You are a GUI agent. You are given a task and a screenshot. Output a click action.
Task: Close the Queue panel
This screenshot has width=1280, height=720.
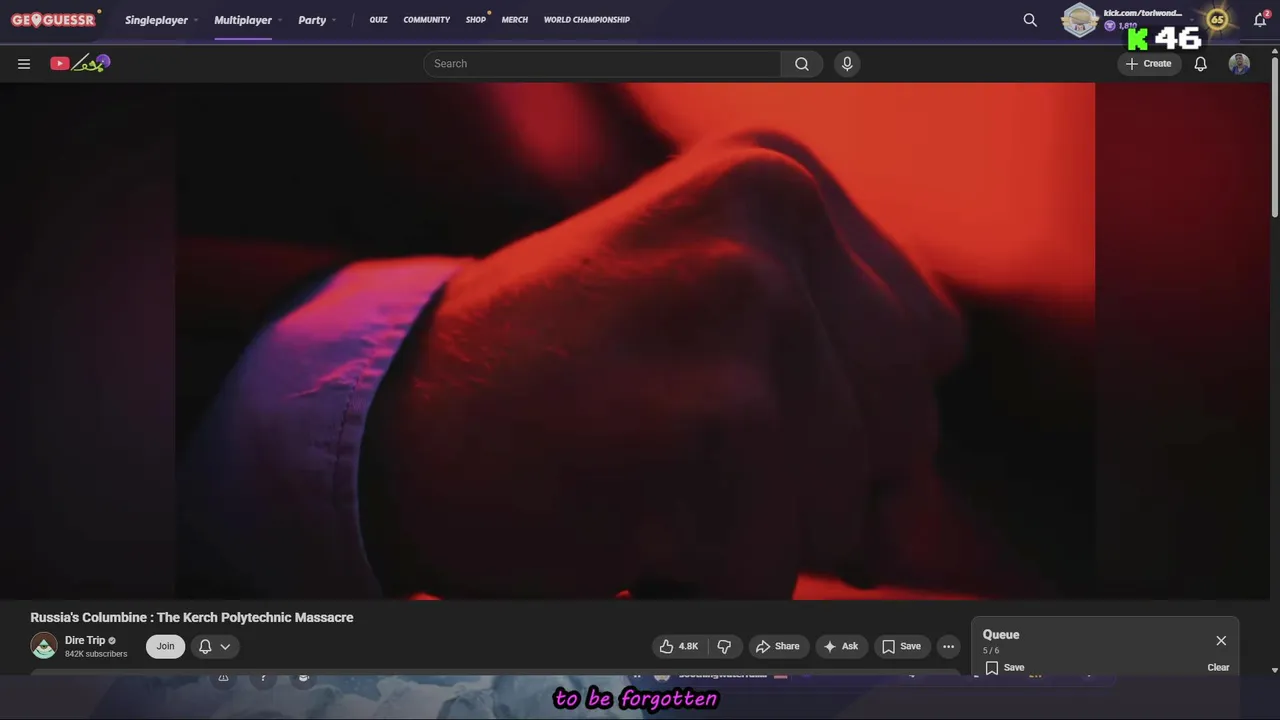(x=1221, y=641)
